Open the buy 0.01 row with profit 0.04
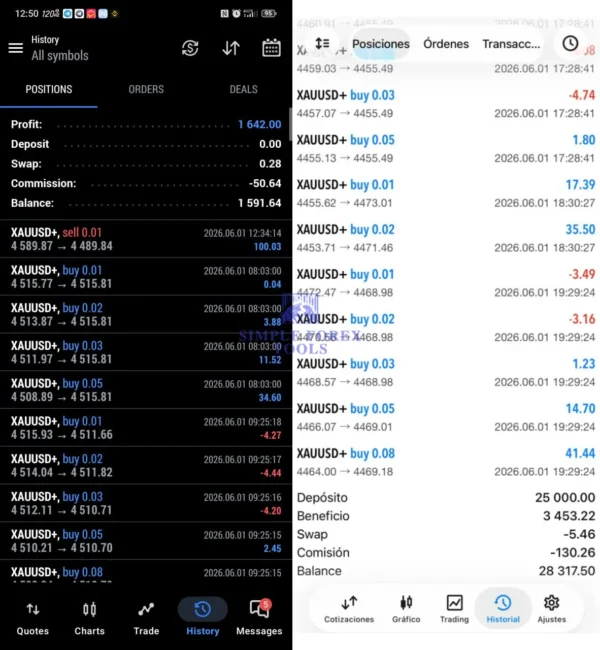Viewport: 600px width, 650px height. point(146,277)
